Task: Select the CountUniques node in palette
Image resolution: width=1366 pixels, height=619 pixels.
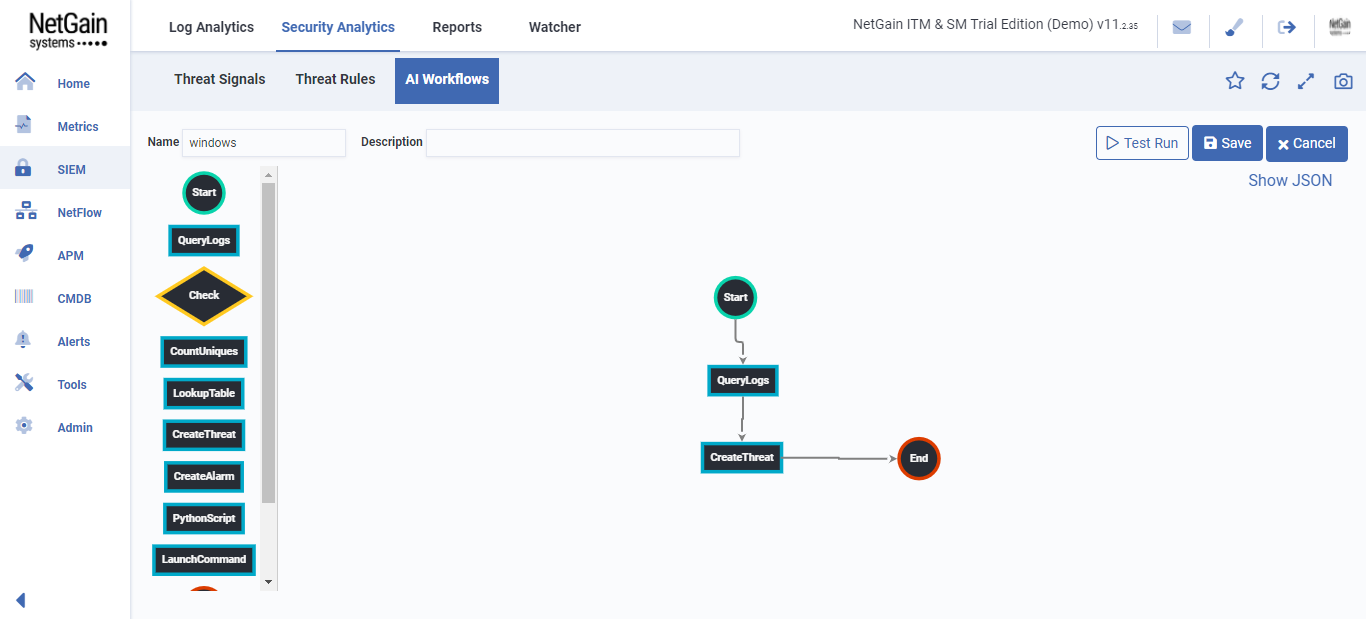Action: click(x=204, y=352)
